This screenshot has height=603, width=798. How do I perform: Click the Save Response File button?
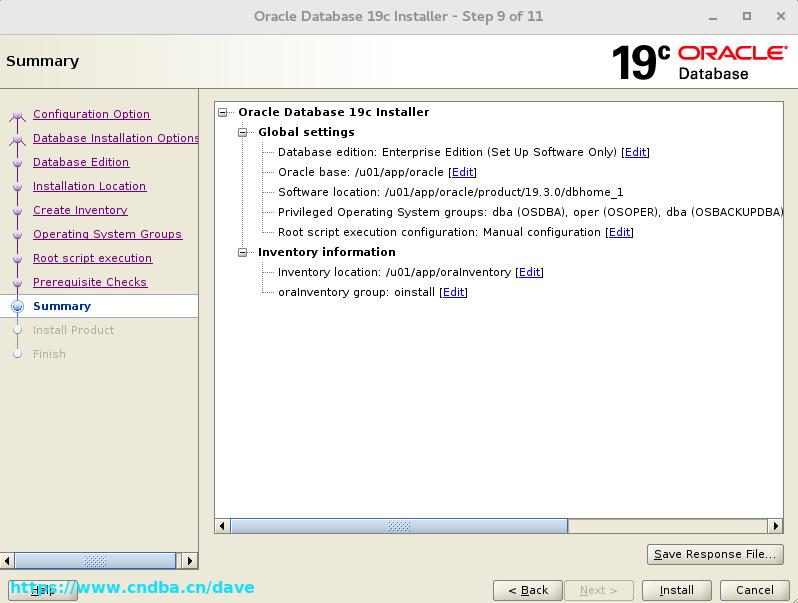[x=715, y=554]
